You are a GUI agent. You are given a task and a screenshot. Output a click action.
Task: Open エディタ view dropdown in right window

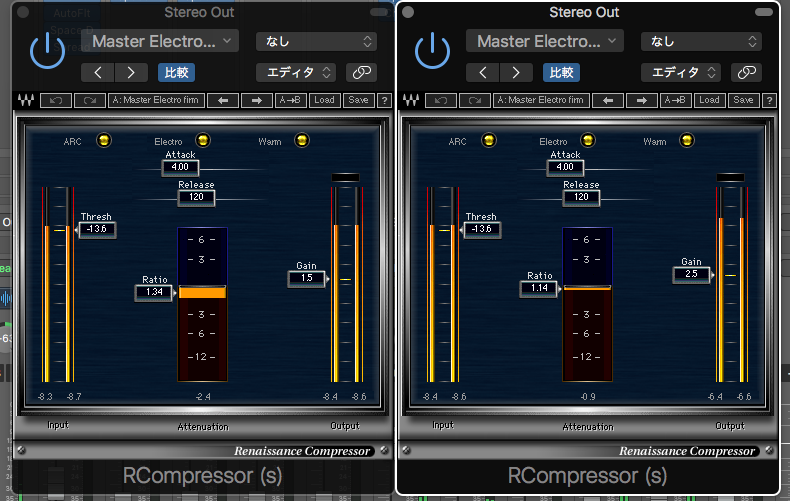coord(681,73)
